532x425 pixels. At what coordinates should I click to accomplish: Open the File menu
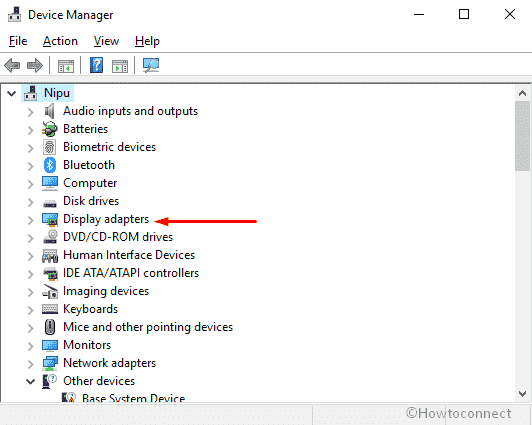[x=18, y=41]
